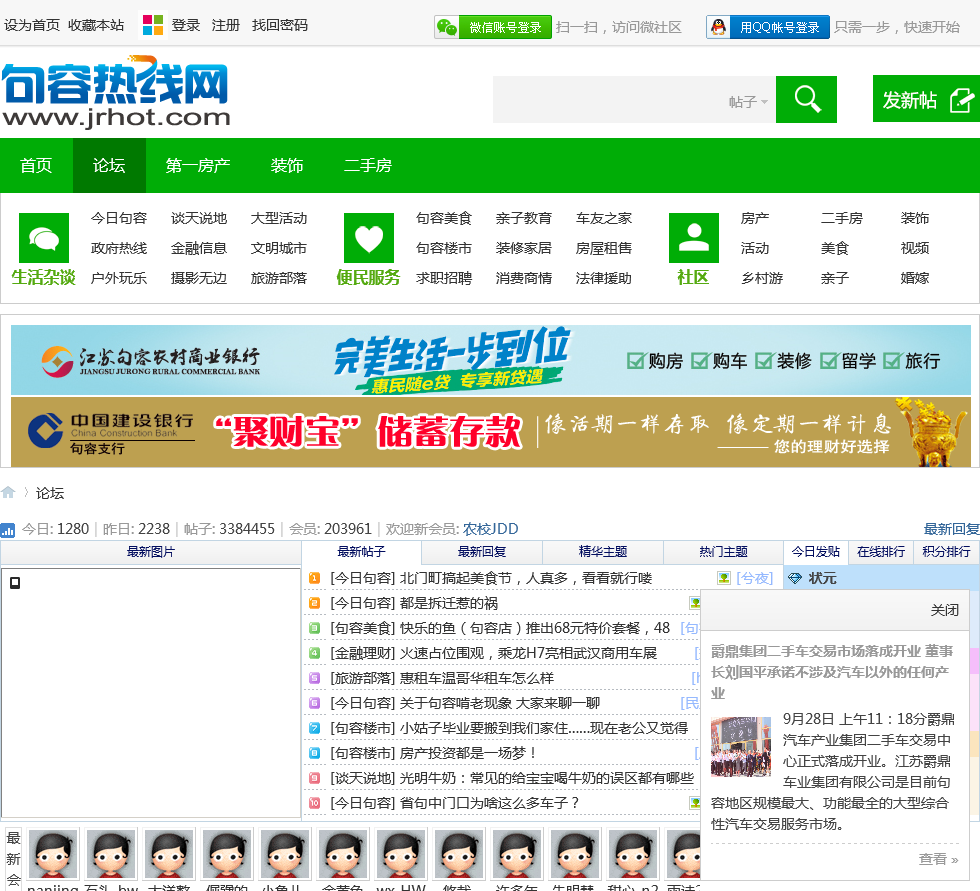Open the 帖子 search type dropdown
Viewport: 980px width, 891px height.
(748, 101)
